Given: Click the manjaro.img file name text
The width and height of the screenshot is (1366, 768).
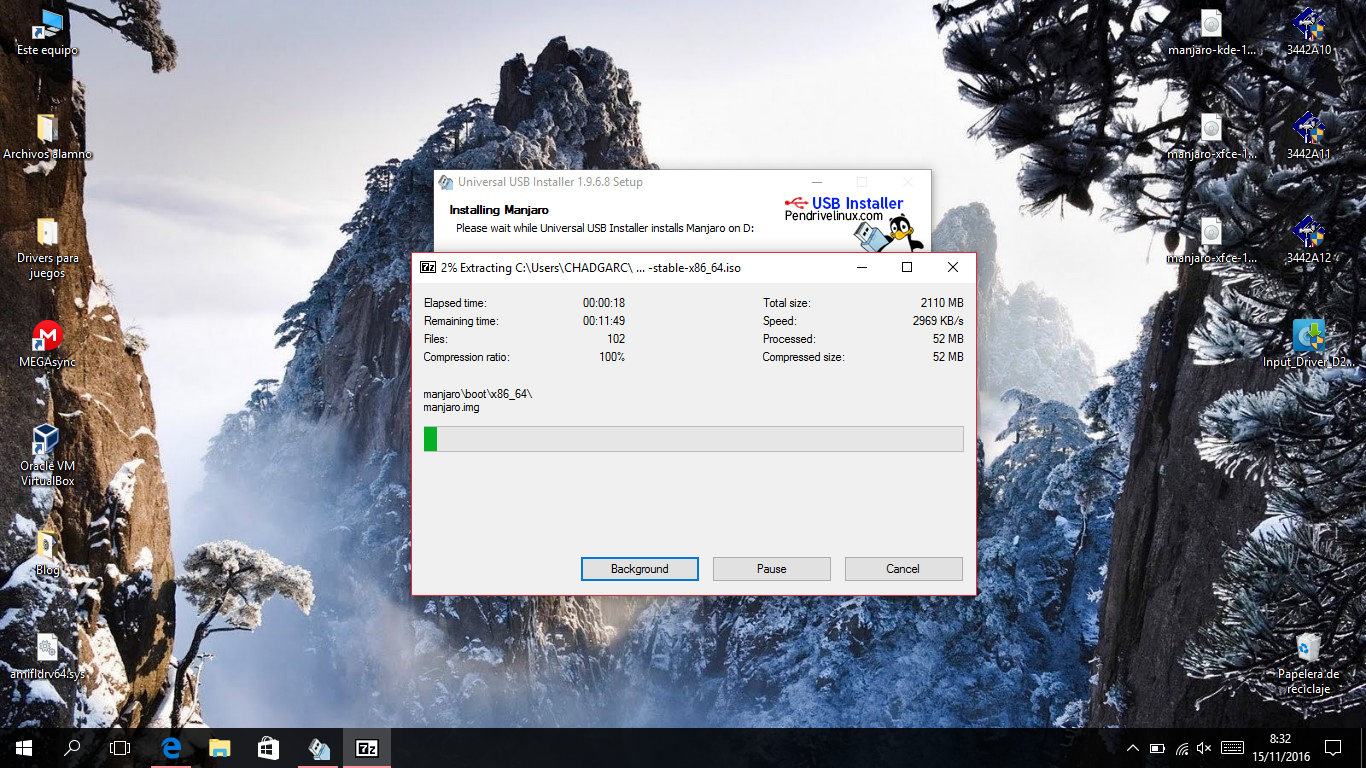Looking at the screenshot, I should (451, 407).
